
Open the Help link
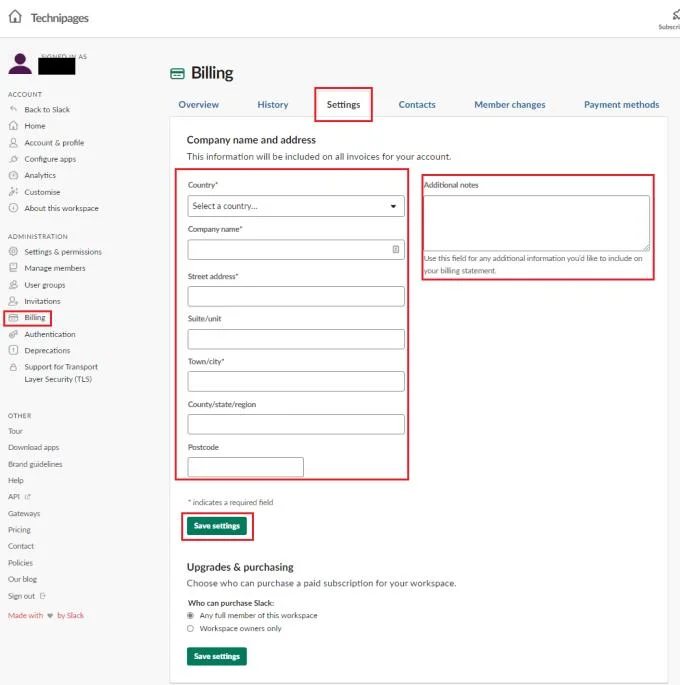tap(16, 481)
